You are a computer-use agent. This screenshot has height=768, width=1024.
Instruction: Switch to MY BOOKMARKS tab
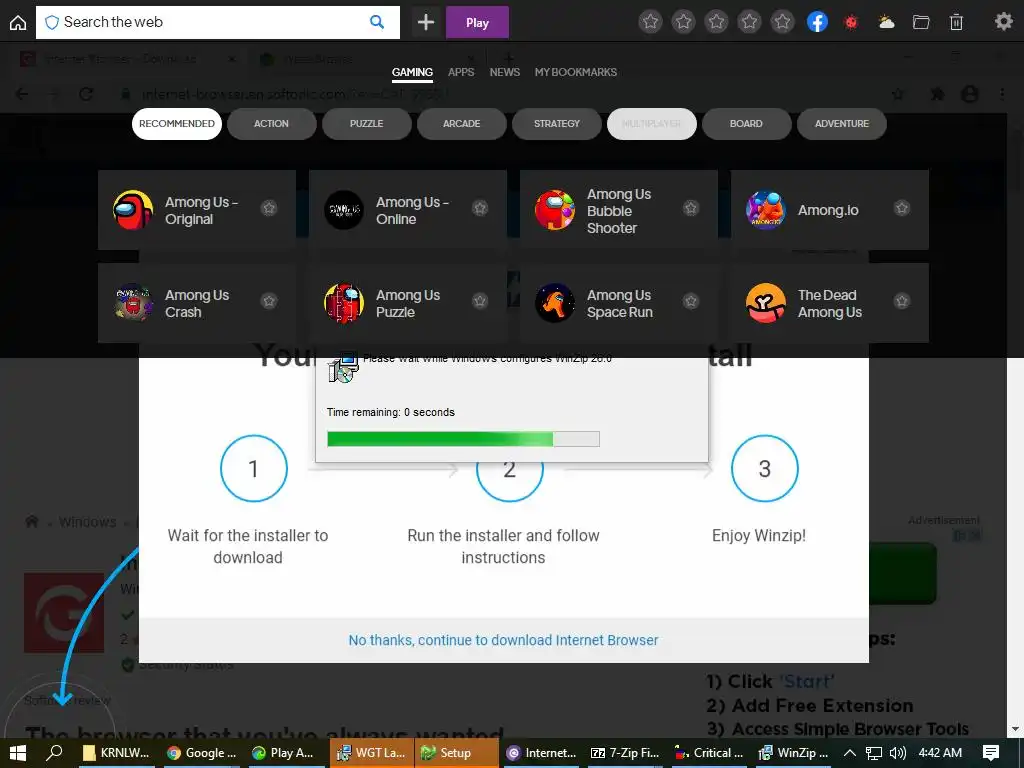[575, 72]
